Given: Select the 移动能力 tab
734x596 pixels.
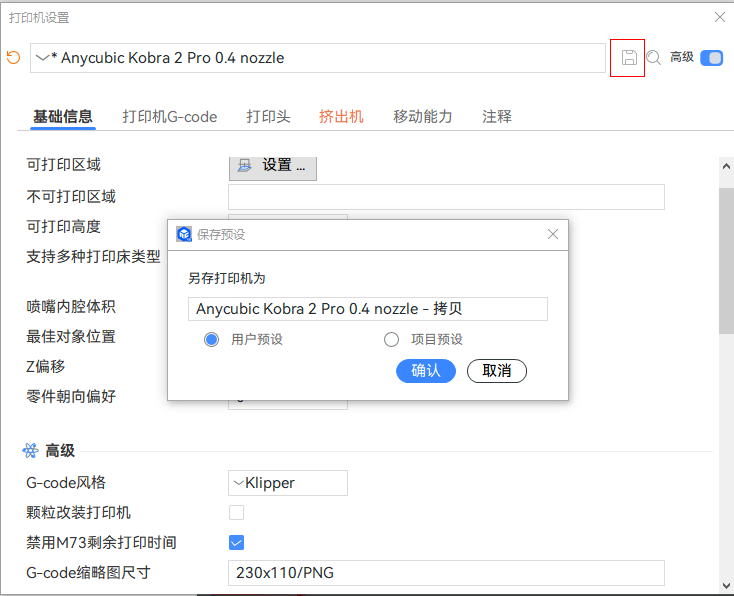Looking at the screenshot, I should point(422,117).
